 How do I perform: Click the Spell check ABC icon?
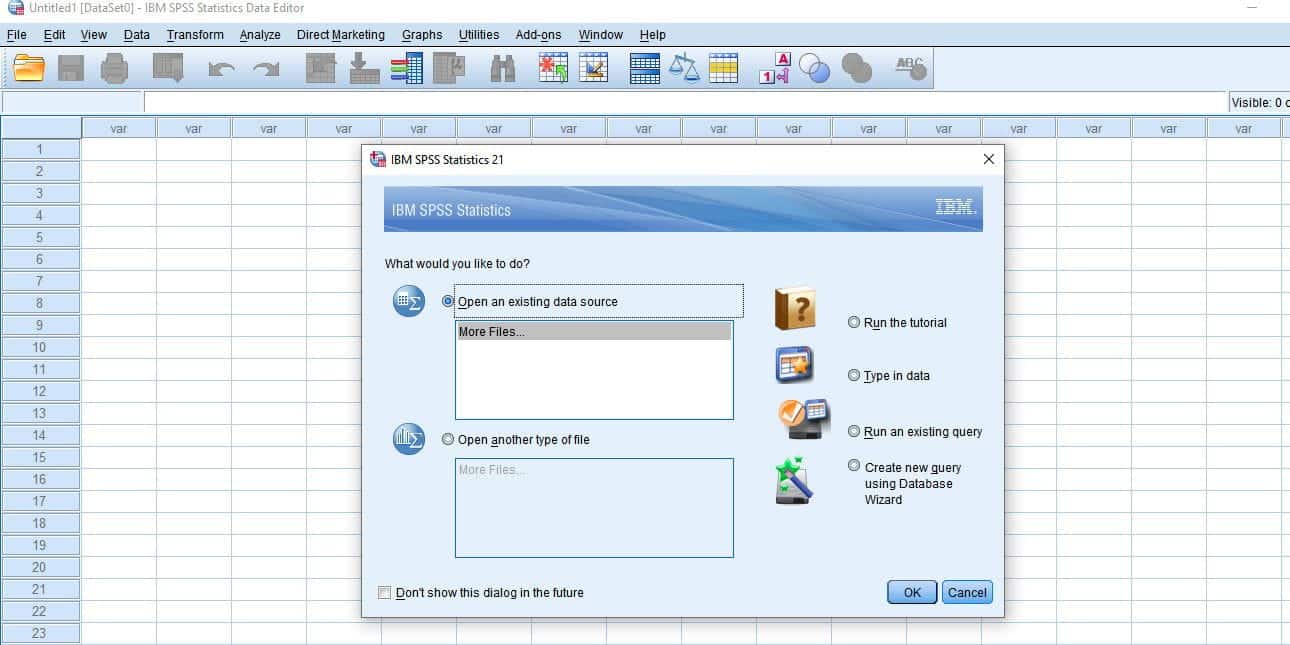pyautogui.click(x=910, y=68)
